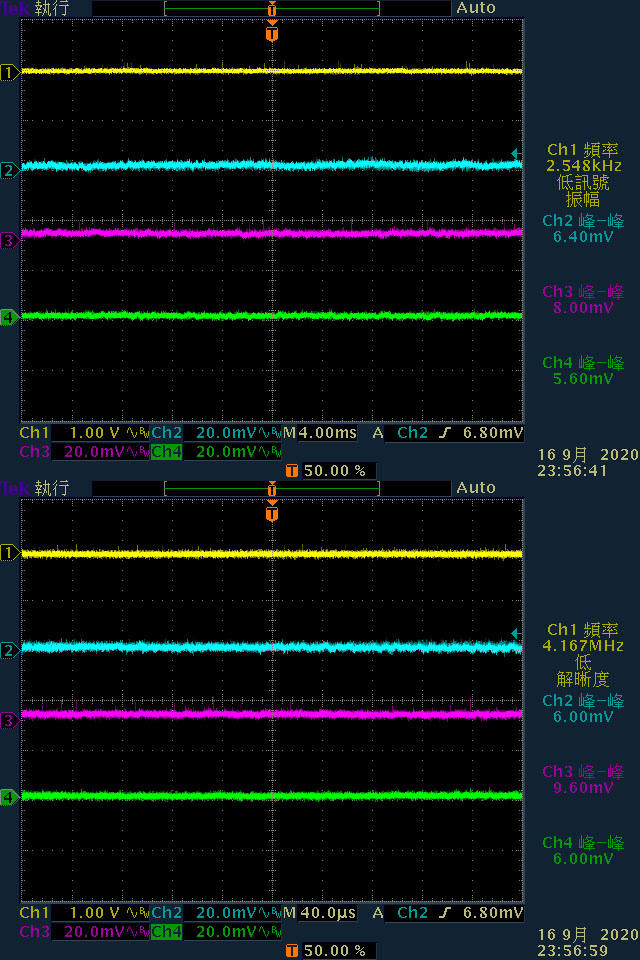Click the 23:56:41 timestamp
This screenshot has width=640, height=960.
click(572, 471)
